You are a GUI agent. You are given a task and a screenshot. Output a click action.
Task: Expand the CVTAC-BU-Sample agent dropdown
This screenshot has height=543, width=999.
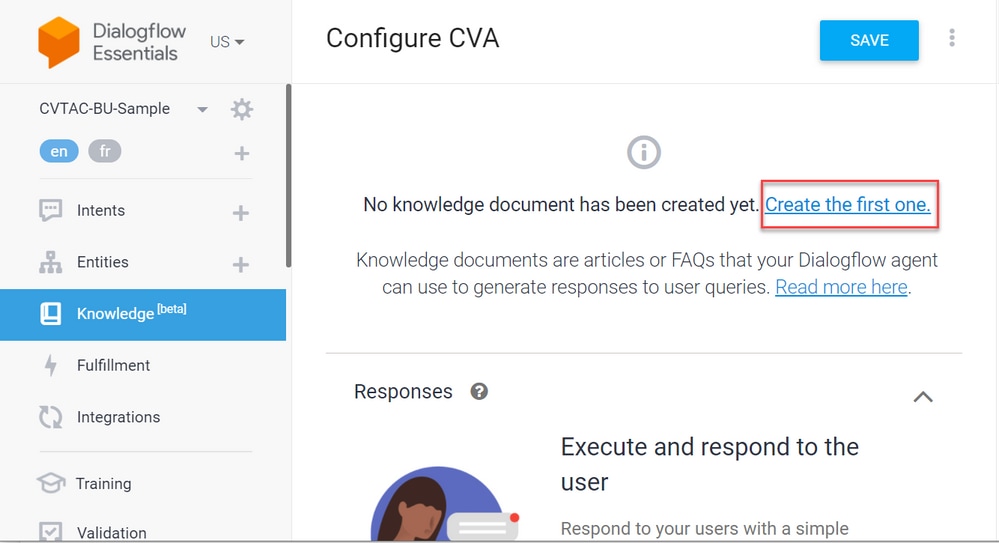tap(202, 110)
